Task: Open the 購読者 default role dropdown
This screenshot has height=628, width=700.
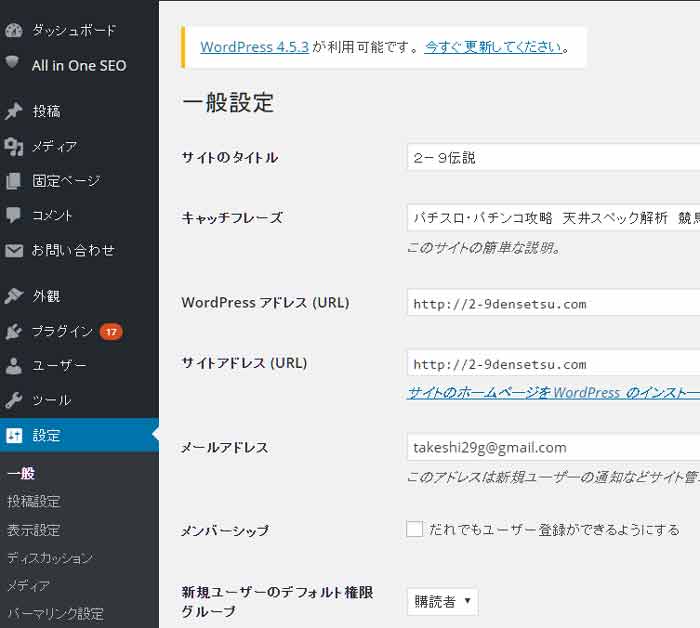Action: 442,602
